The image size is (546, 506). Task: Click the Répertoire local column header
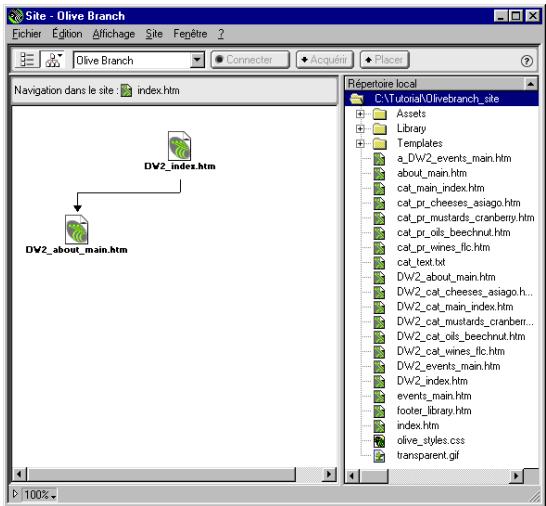pos(435,84)
